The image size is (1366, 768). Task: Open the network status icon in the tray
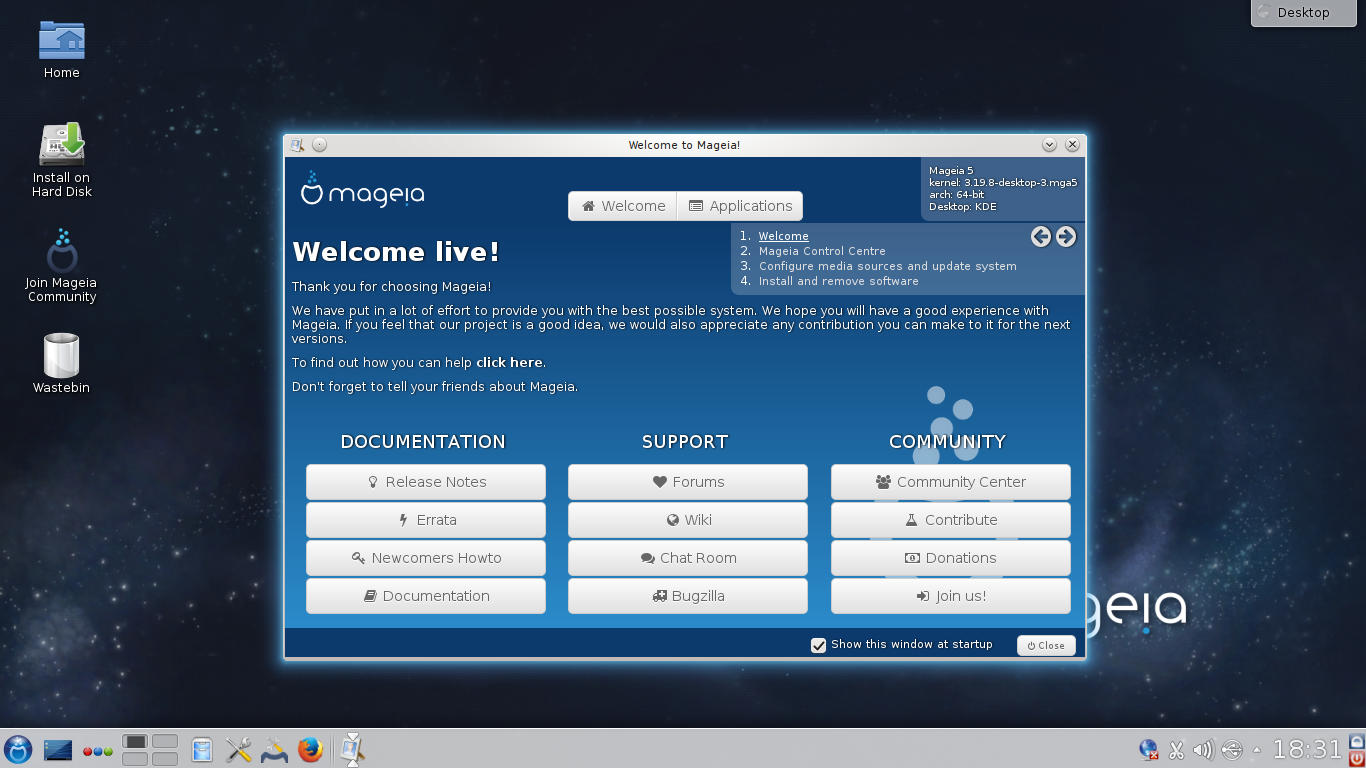1148,749
